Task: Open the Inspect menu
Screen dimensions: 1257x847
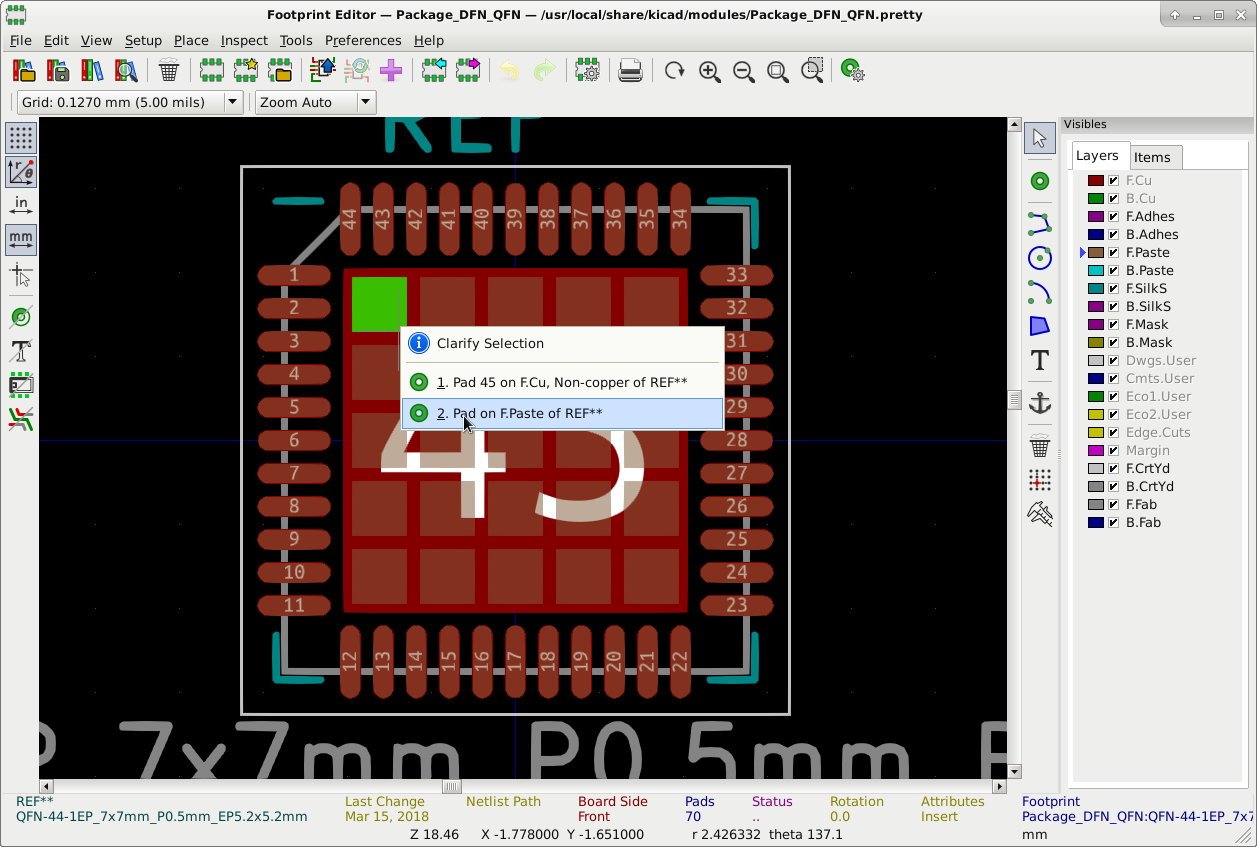Action: point(244,41)
